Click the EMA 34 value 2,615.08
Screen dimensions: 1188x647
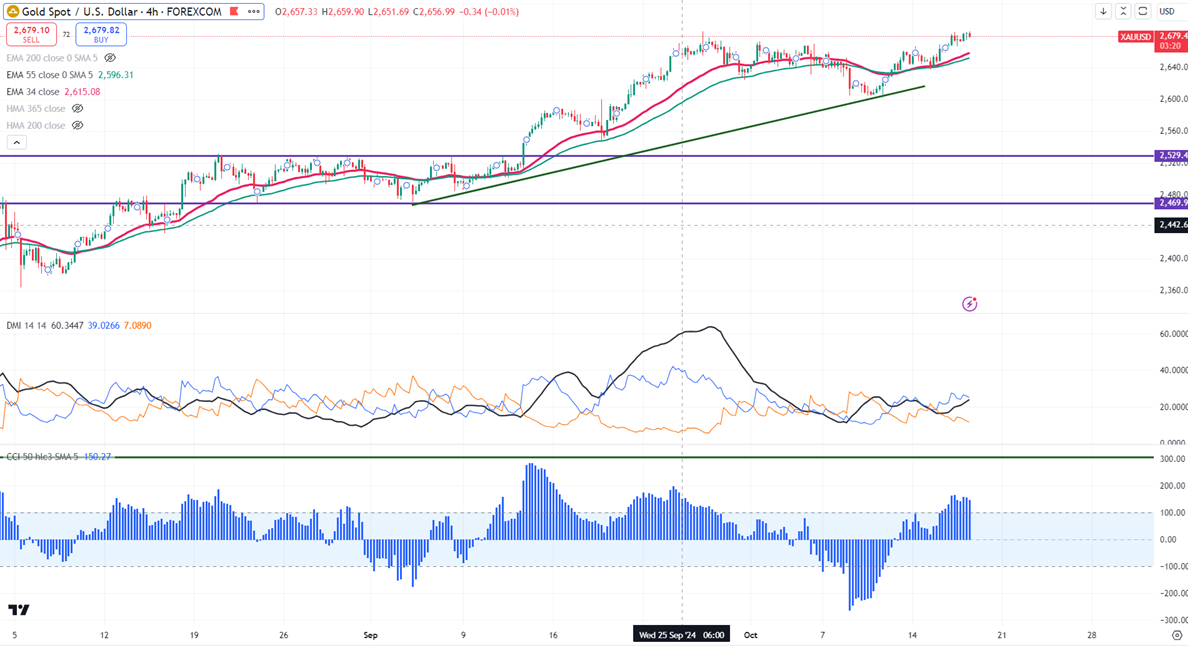[x=83, y=92]
